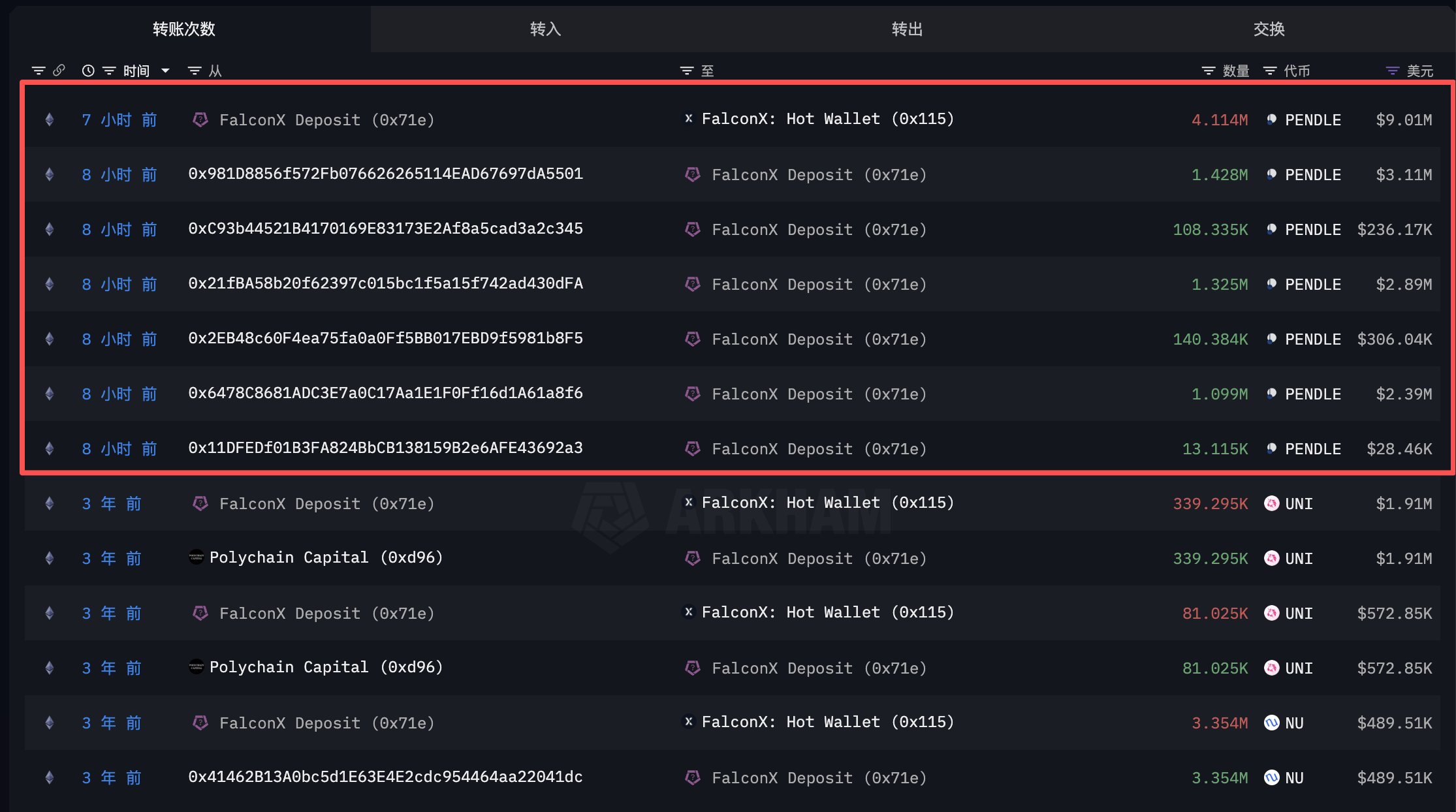
Task: Click the clock icon in the header
Action: pos(88,70)
